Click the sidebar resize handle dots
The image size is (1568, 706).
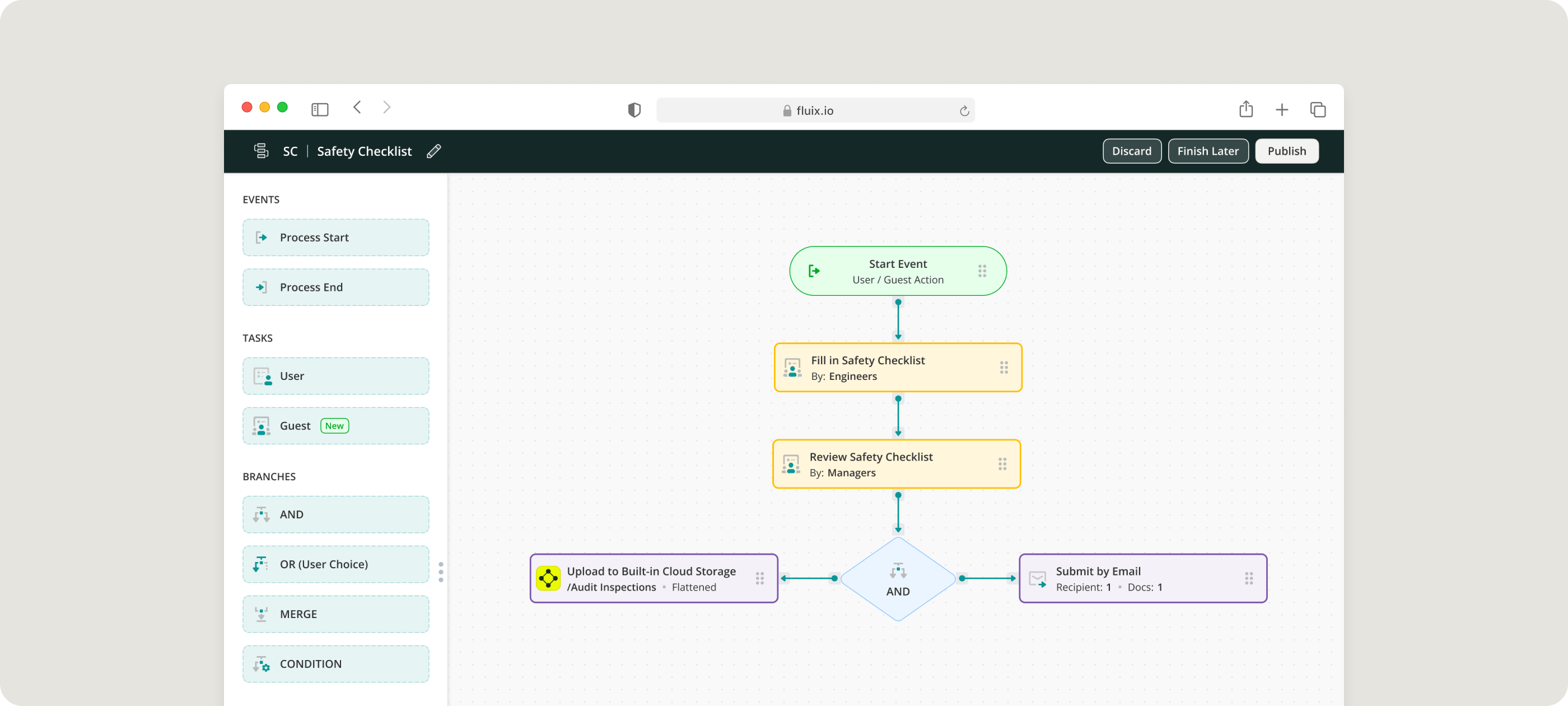441,572
